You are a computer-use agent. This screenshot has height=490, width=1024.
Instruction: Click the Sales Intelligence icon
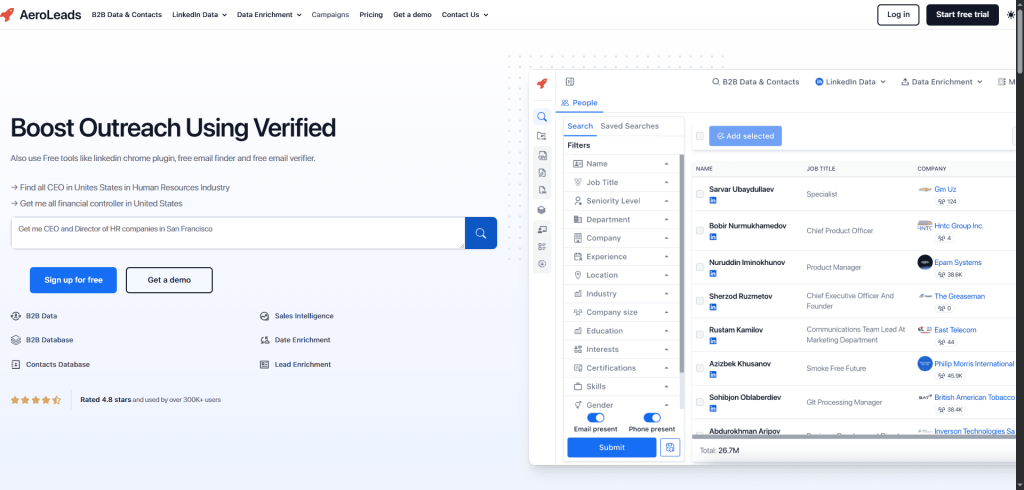[x=264, y=316]
